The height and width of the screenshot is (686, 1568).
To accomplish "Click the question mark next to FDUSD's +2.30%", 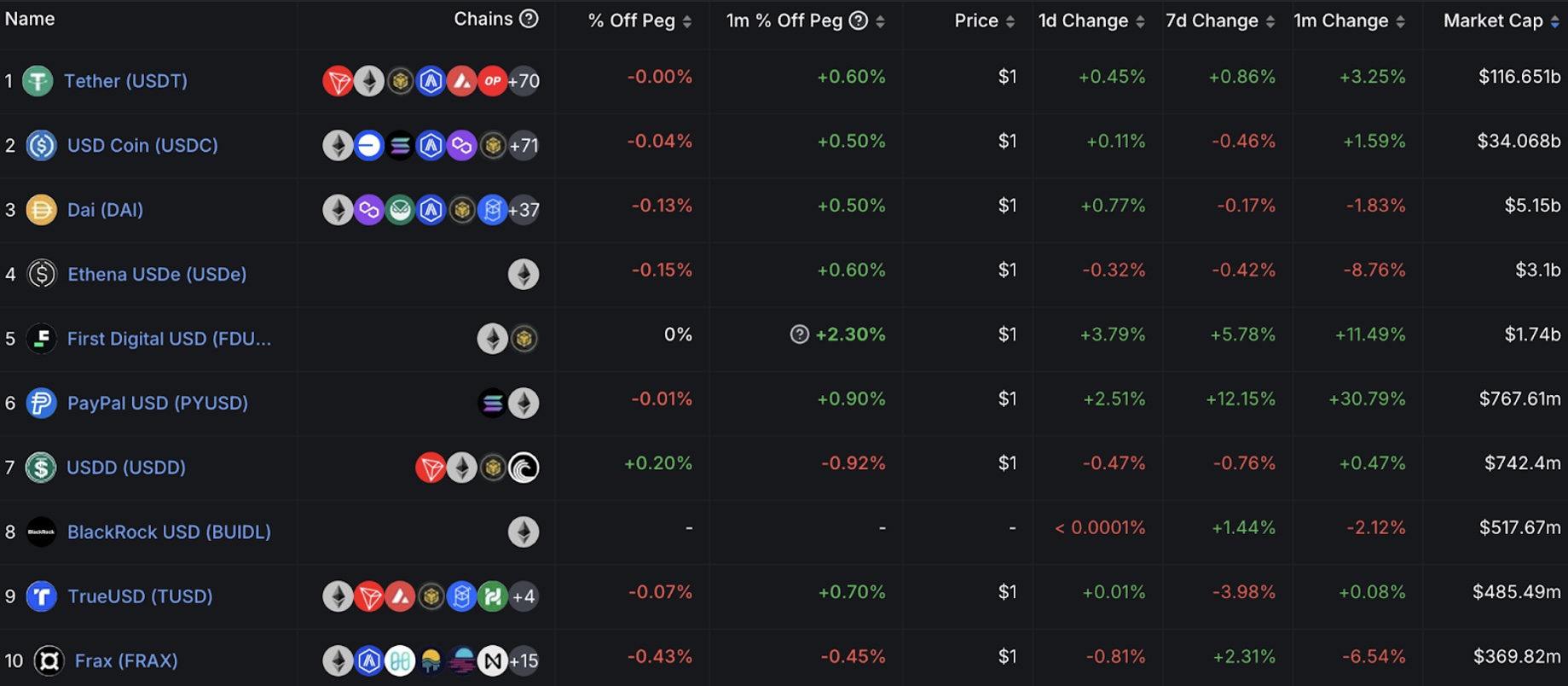I will pos(799,334).
